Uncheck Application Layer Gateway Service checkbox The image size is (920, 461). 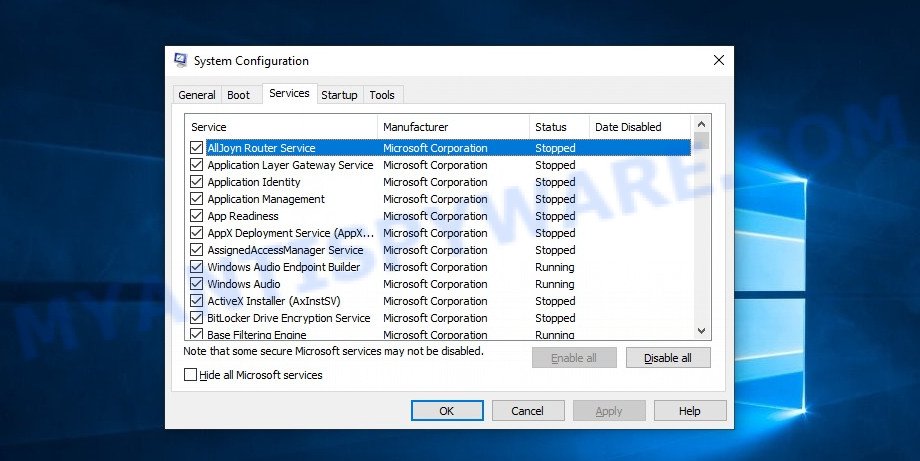(197, 165)
